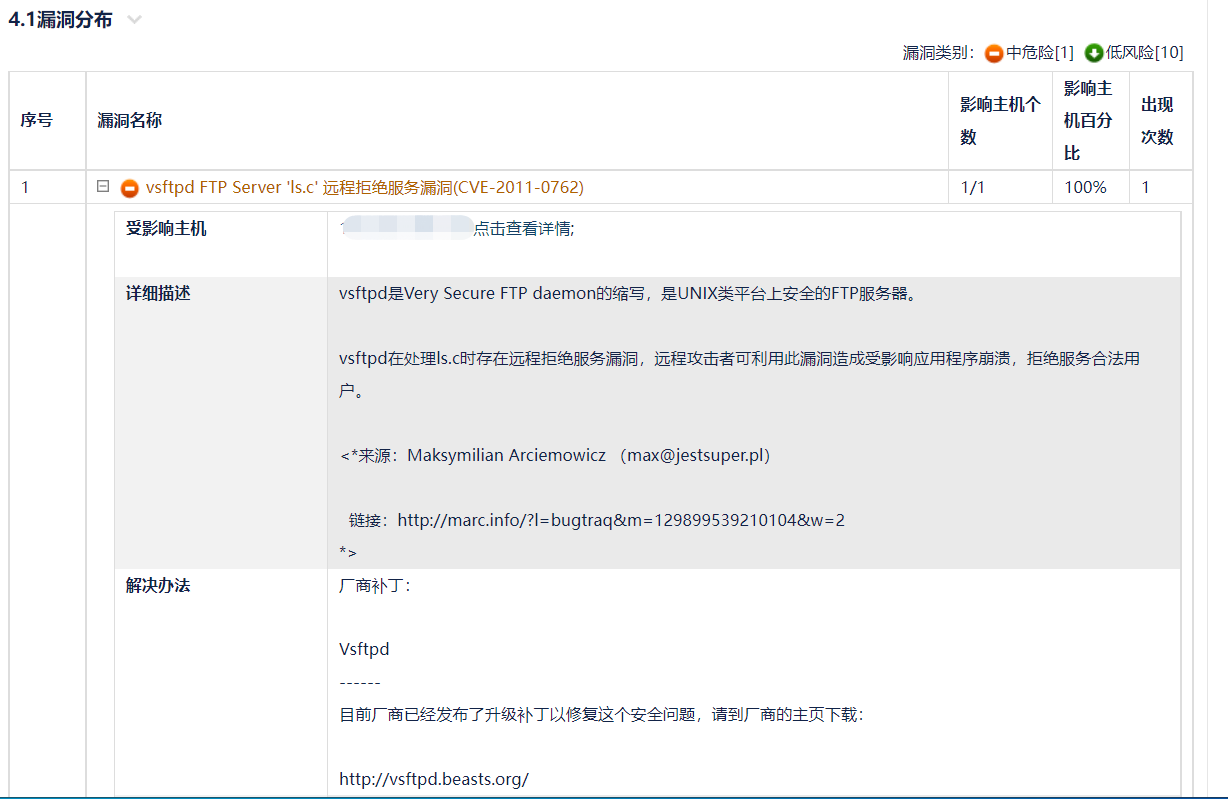Click the Very Secure FTP daemon description line
1228x799 pixels.
pos(628,294)
